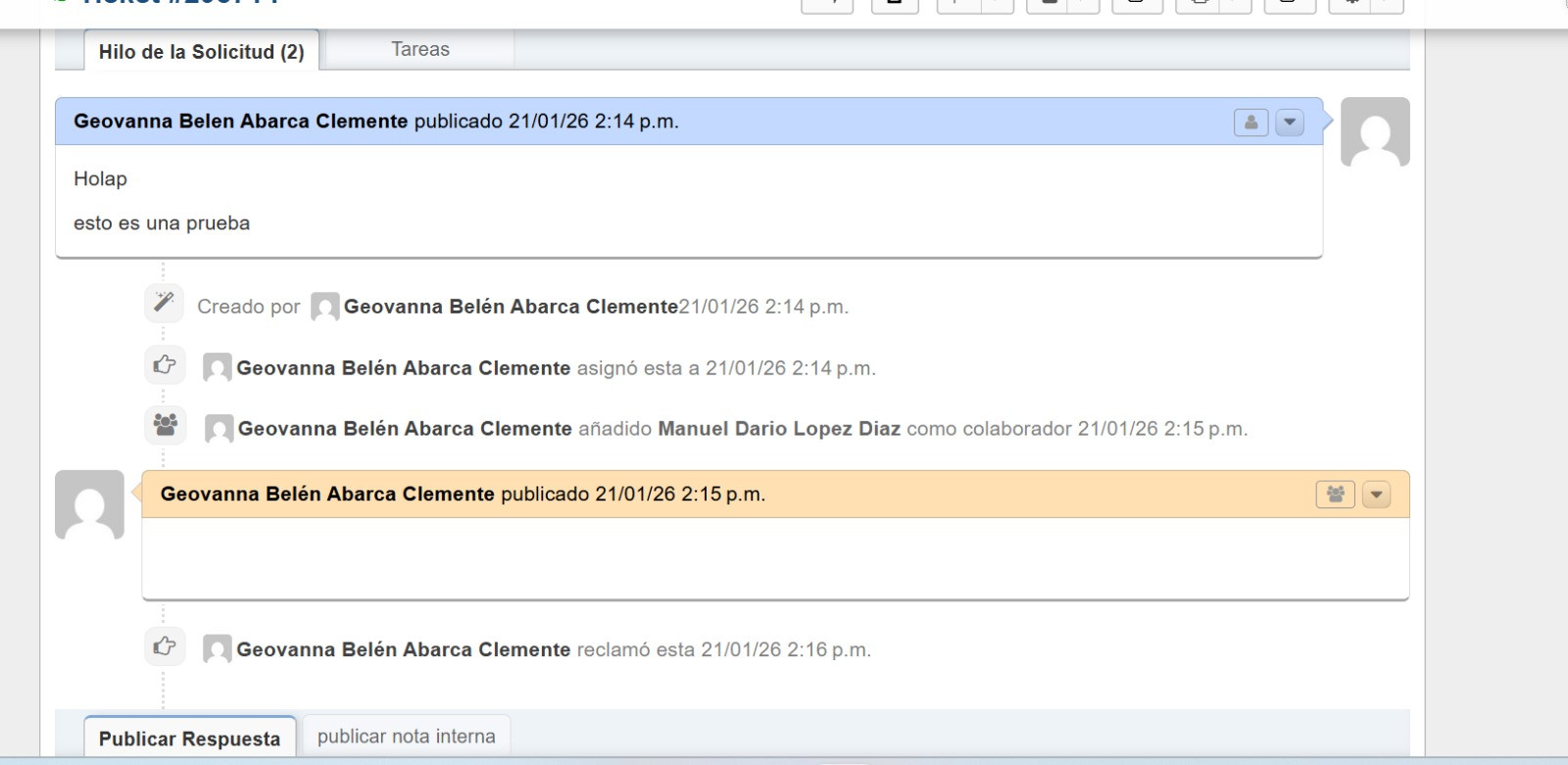
Task: Click the user icon button in blue message header
Action: (x=1250, y=122)
